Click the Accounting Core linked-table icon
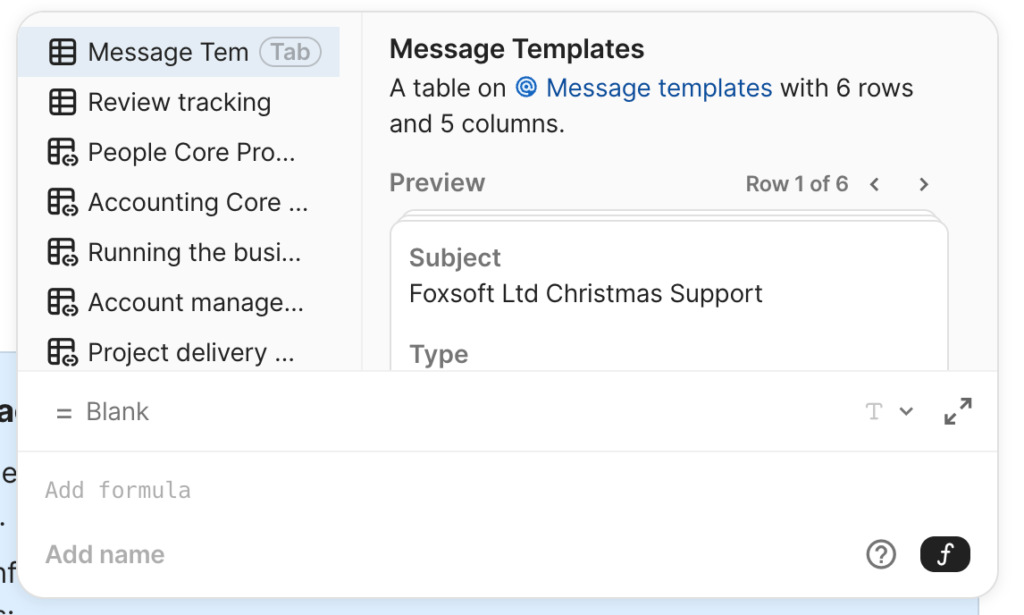The width and height of the screenshot is (1024, 615). (x=62, y=202)
